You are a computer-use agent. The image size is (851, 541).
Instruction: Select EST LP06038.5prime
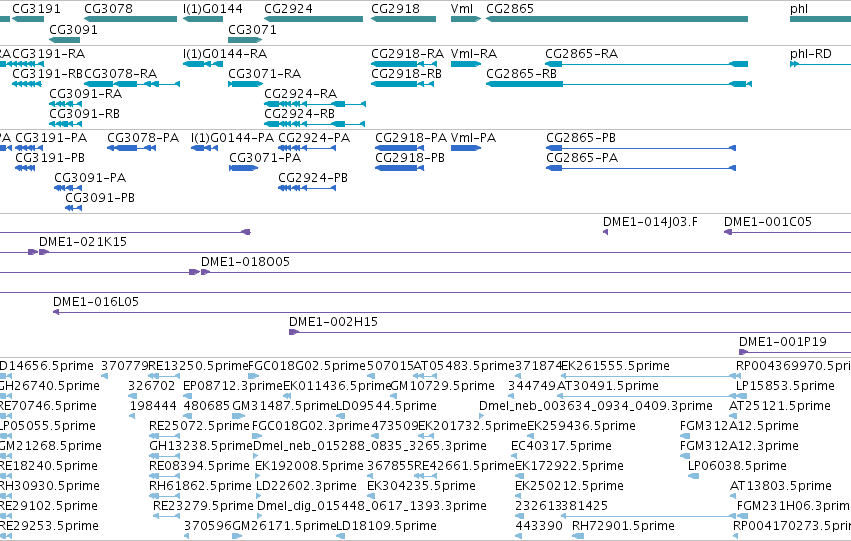point(694,476)
